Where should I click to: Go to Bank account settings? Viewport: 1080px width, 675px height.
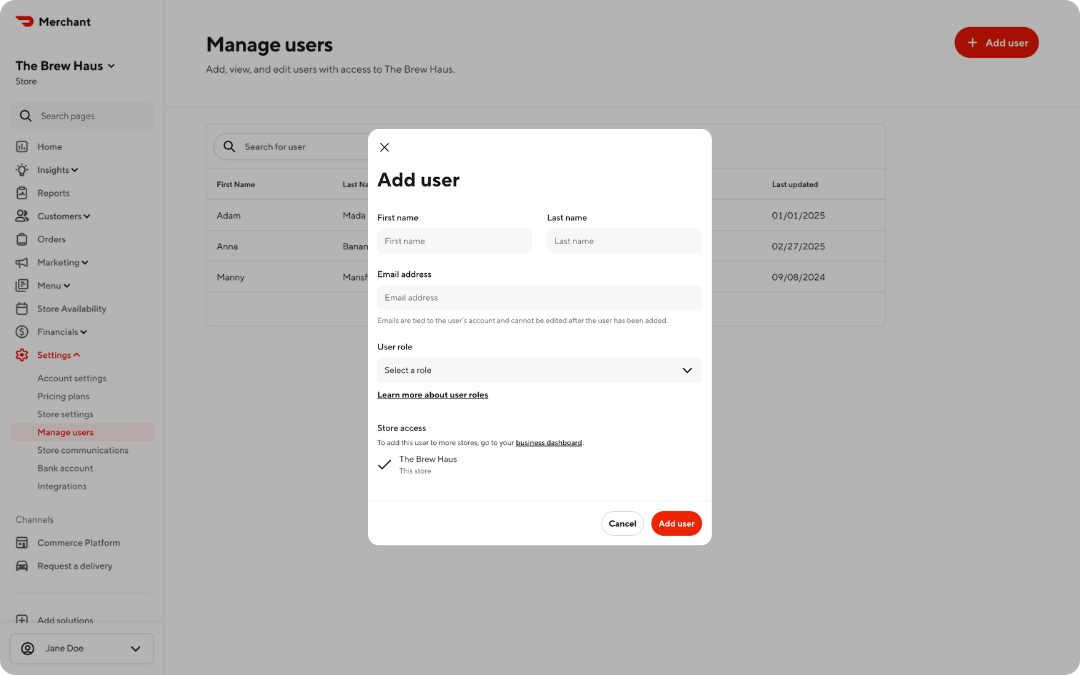[x=65, y=468]
